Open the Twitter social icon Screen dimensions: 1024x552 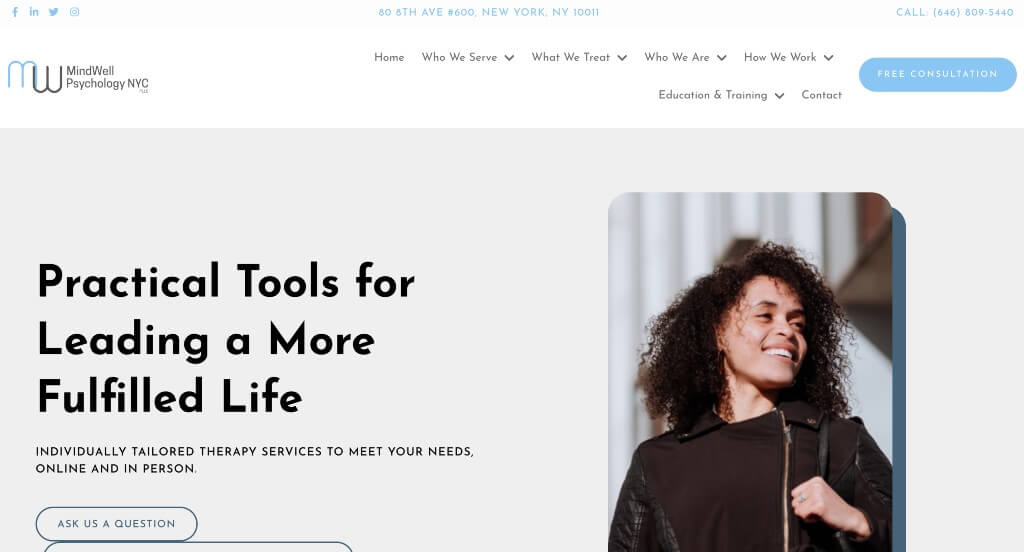[54, 12]
